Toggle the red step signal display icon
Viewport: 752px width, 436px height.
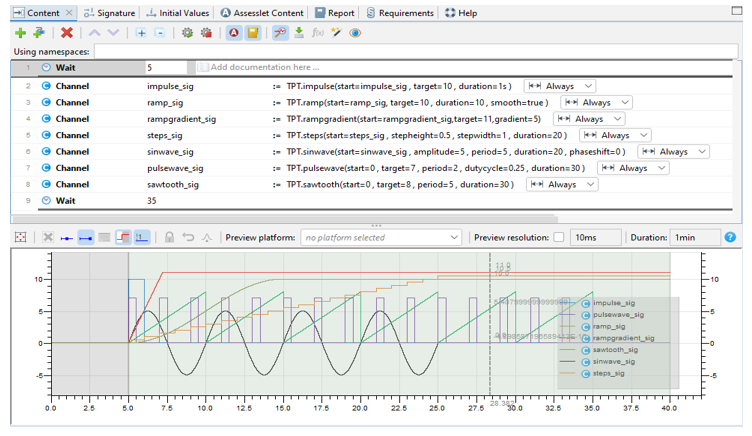pyautogui.click(x=123, y=237)
